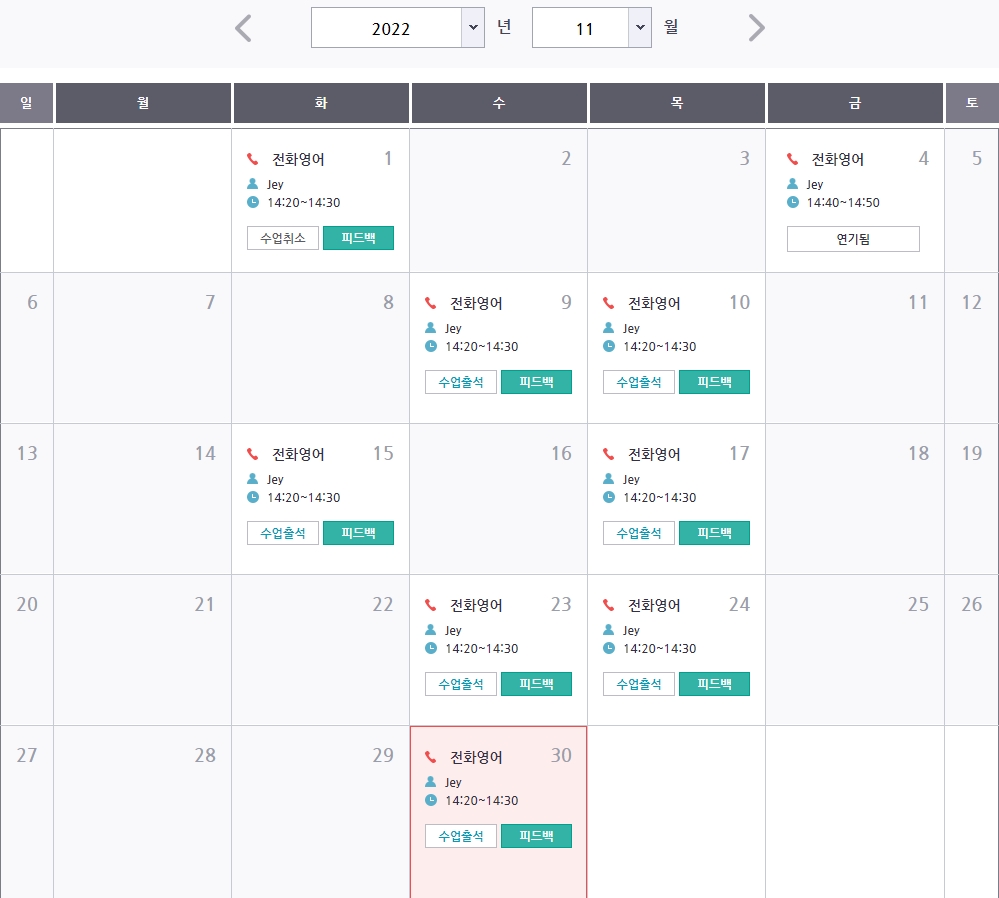Select the empty November 16 day cell
Image resolution: width=999 pixels, height=898 pixels.
[498, 499]
